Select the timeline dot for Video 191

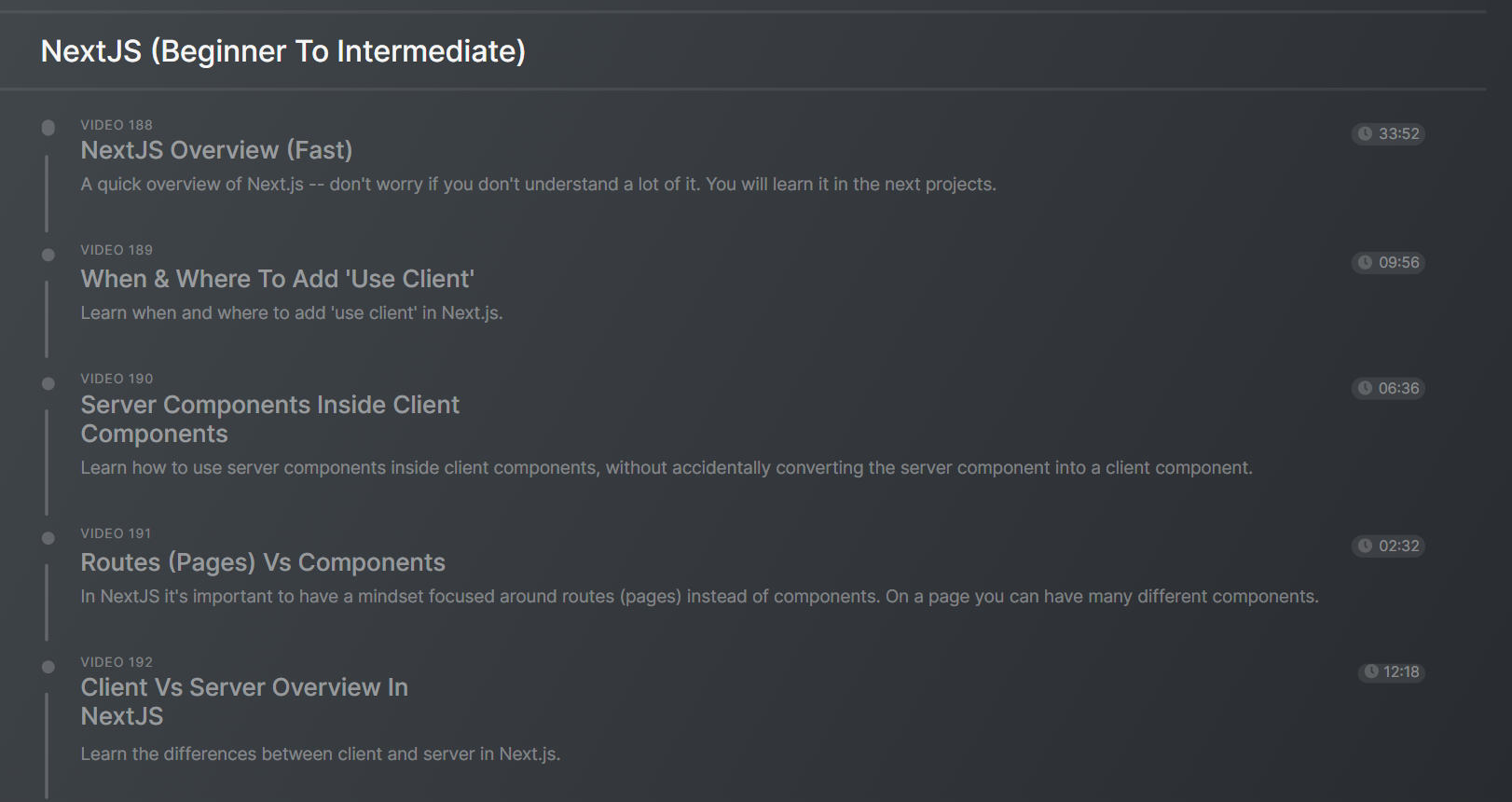(48, 538)
